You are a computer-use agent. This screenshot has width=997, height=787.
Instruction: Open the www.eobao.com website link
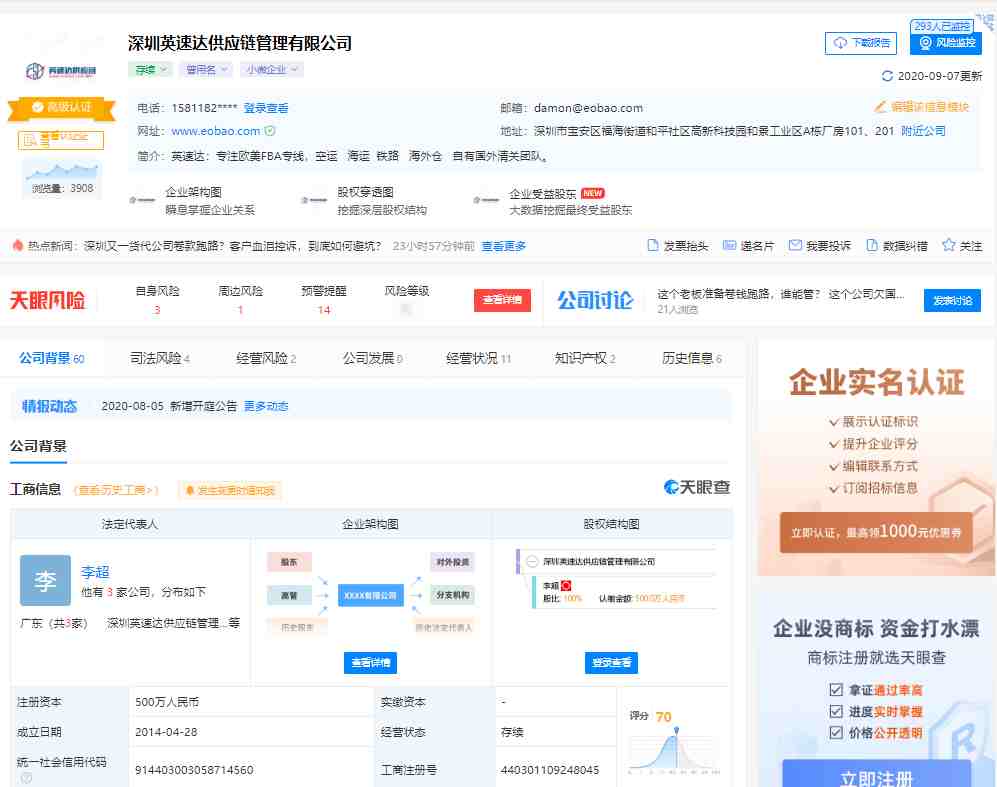(216, 131)
